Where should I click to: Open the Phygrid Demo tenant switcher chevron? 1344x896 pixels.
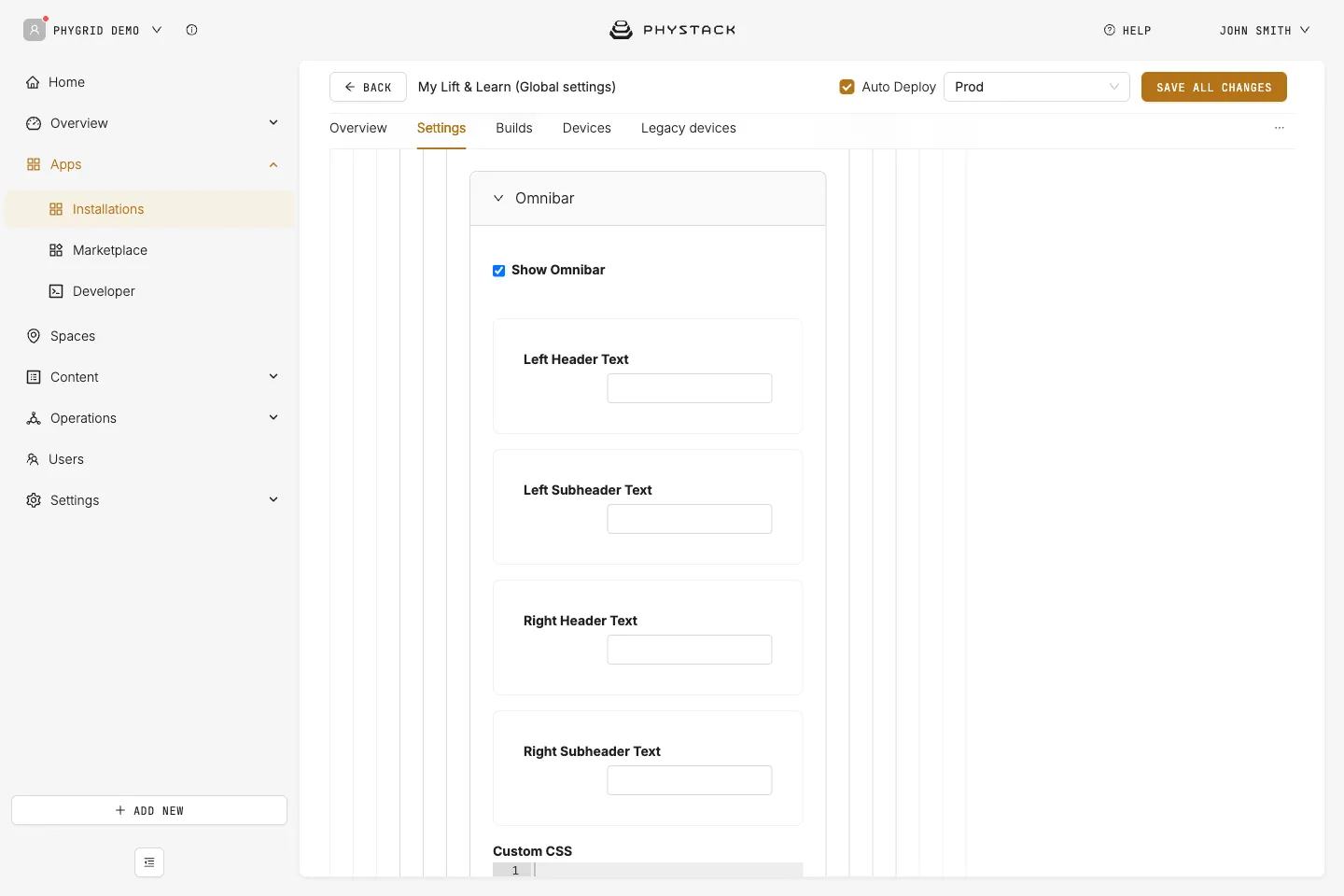coord(157,30)
